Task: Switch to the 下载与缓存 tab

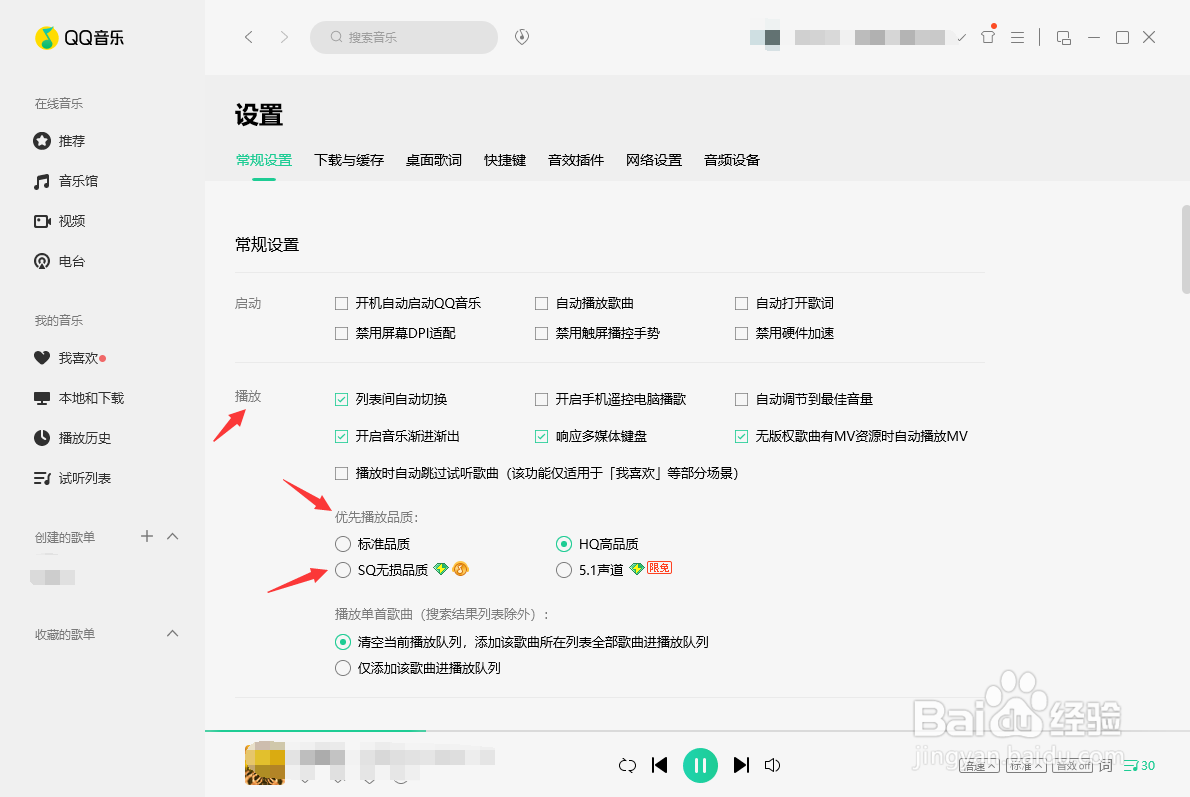Action: pos(348,159)
